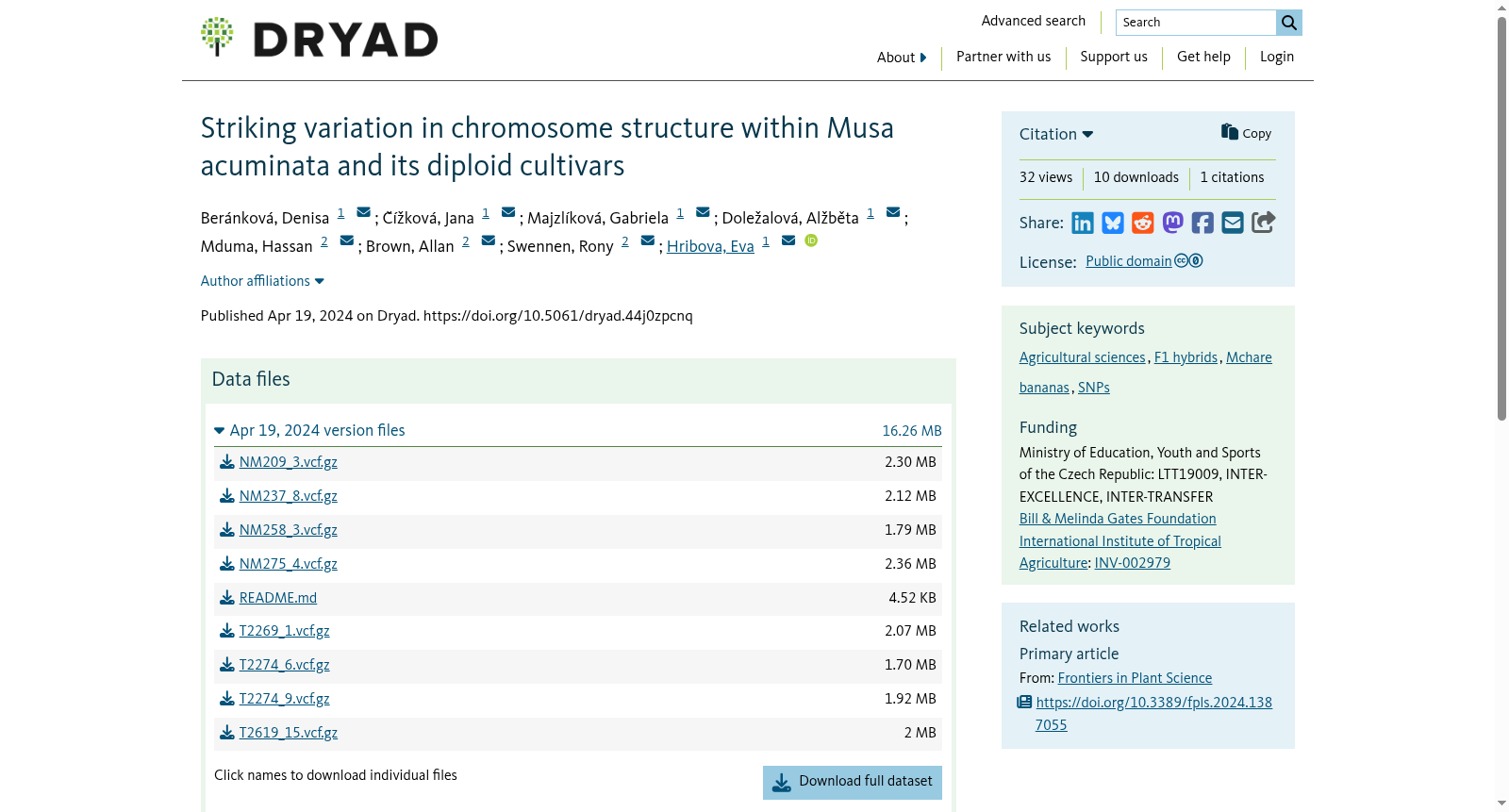Email author Alžběta Doležalová envelope icon
Image resolution: width=1509 pixels, height=812 pixels.
893,212
